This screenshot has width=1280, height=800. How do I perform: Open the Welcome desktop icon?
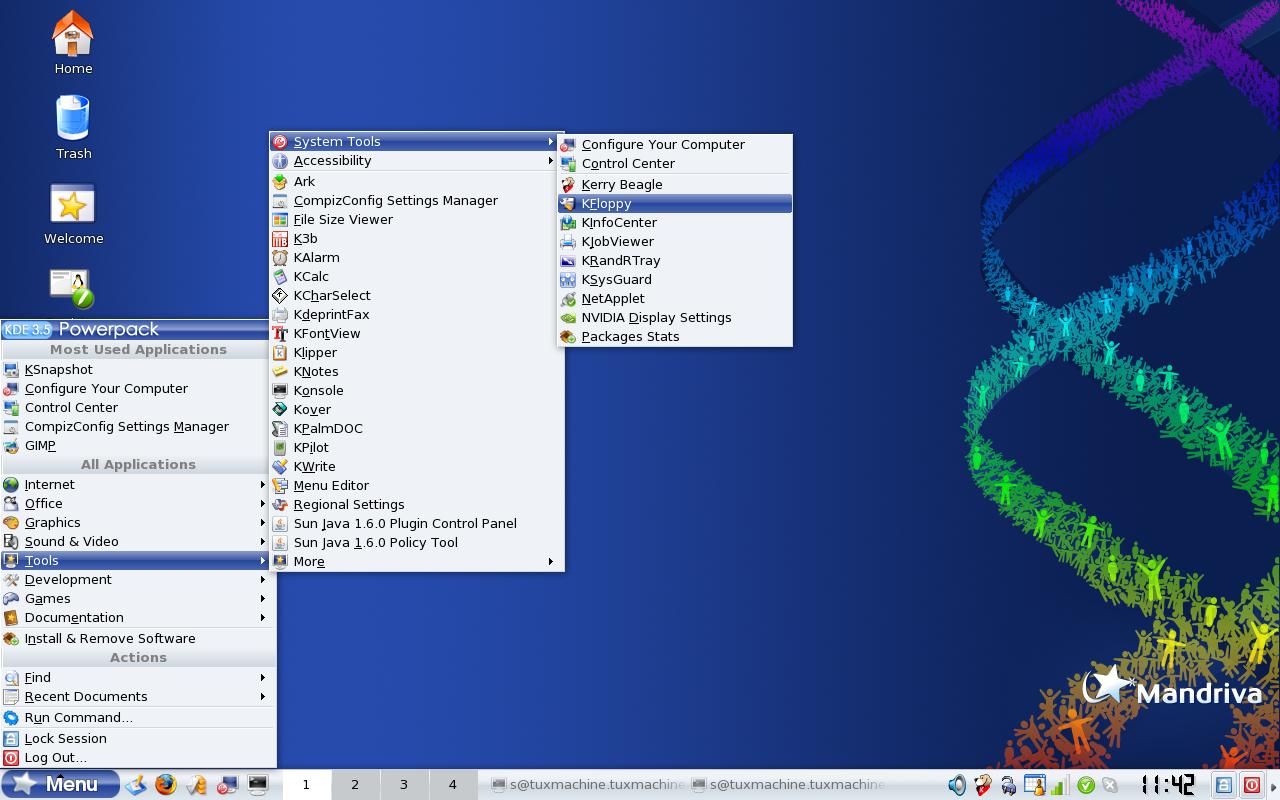click(x=73, y=213)
